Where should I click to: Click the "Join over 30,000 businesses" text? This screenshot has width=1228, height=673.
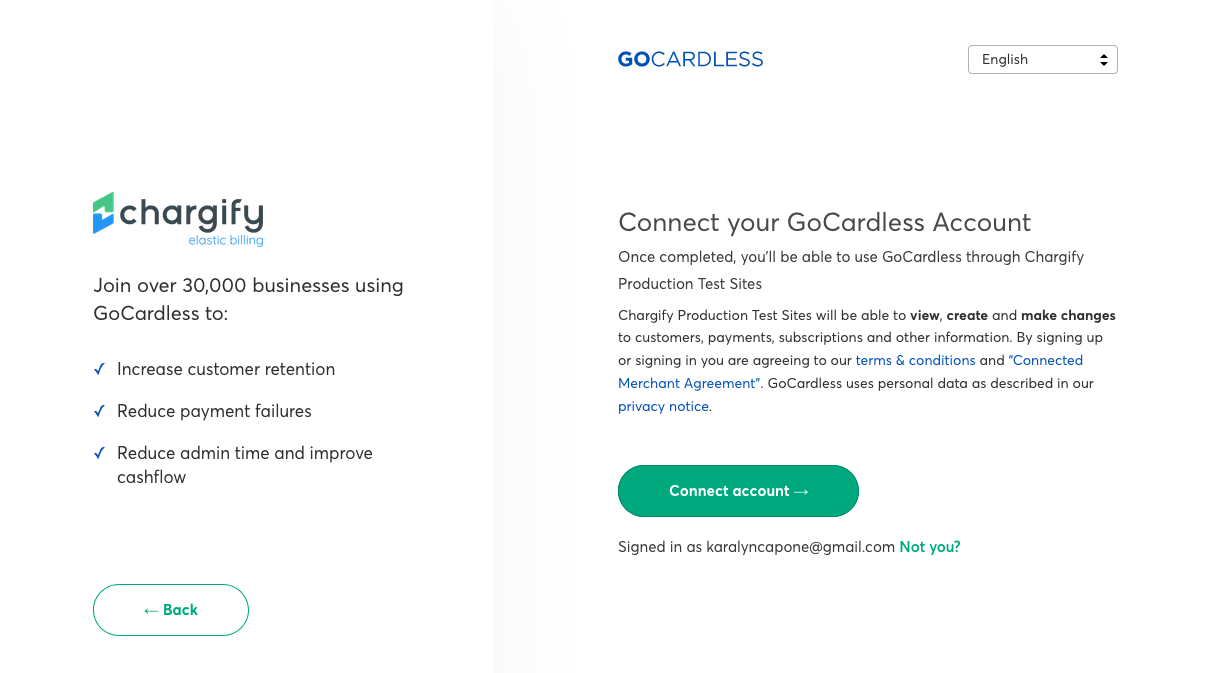tap(248, 286)
